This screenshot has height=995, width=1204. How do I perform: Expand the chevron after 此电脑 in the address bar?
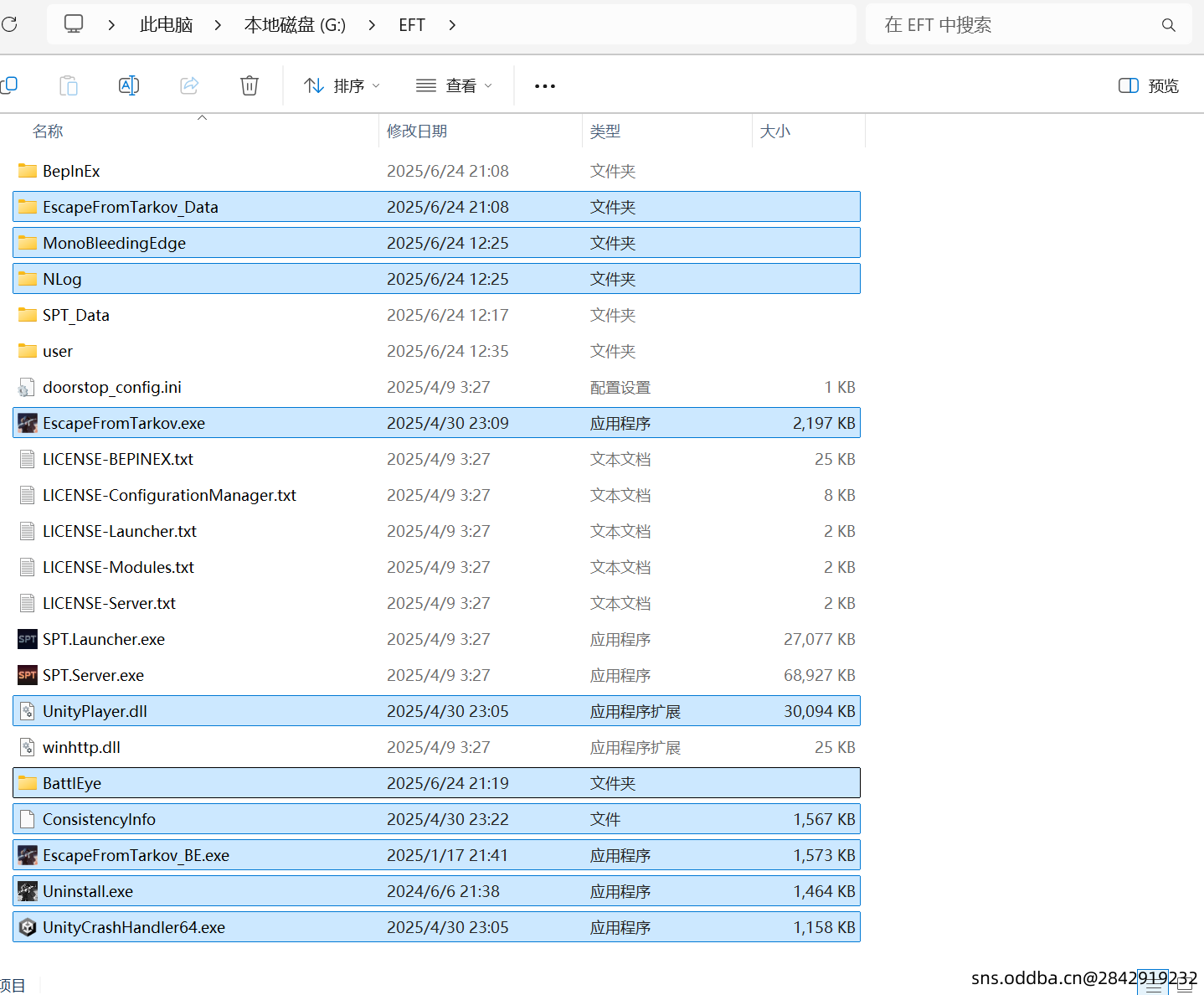[x=218, y=25]
